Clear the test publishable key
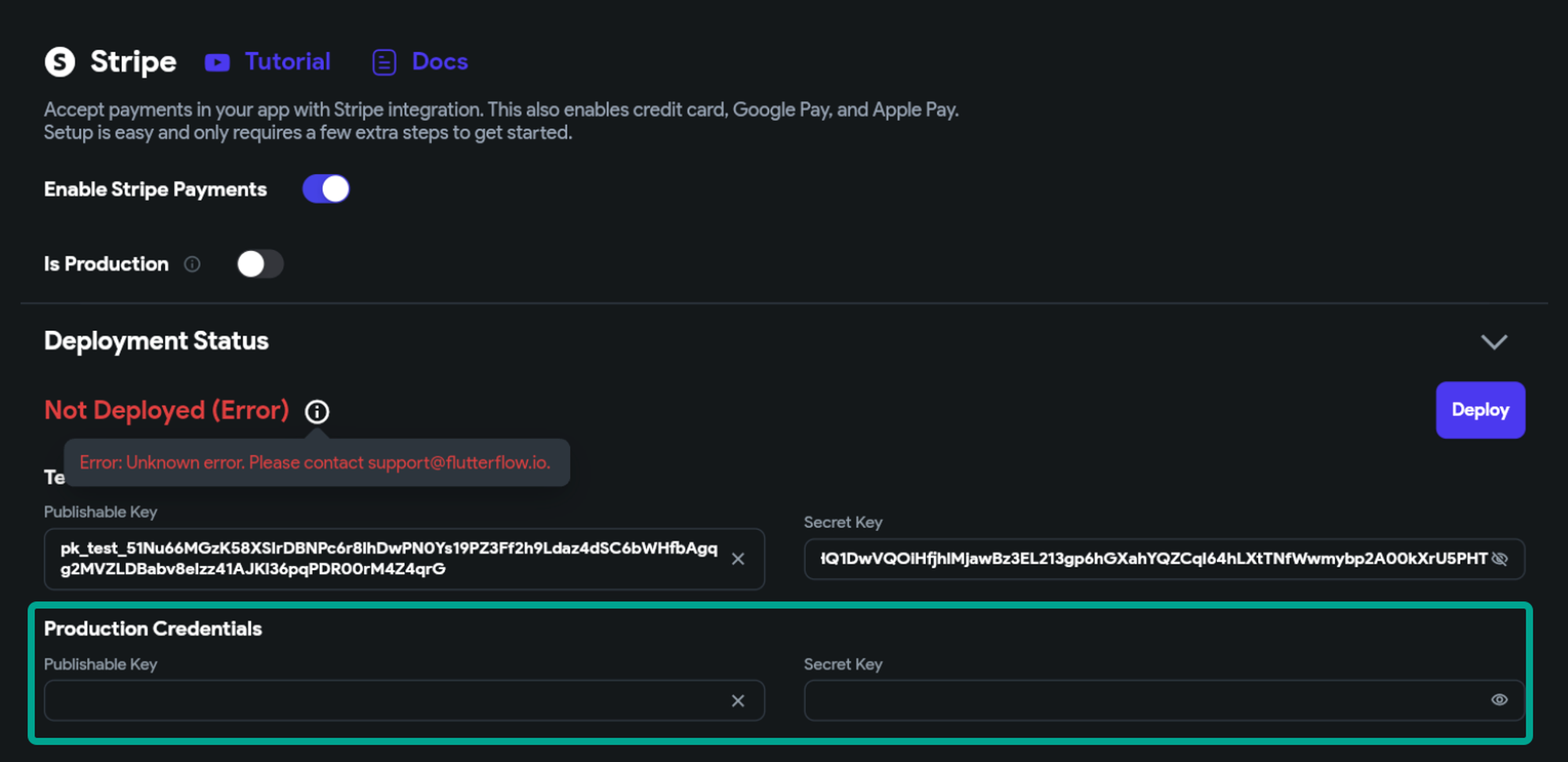1568x762 pixels. pos(738,559)
